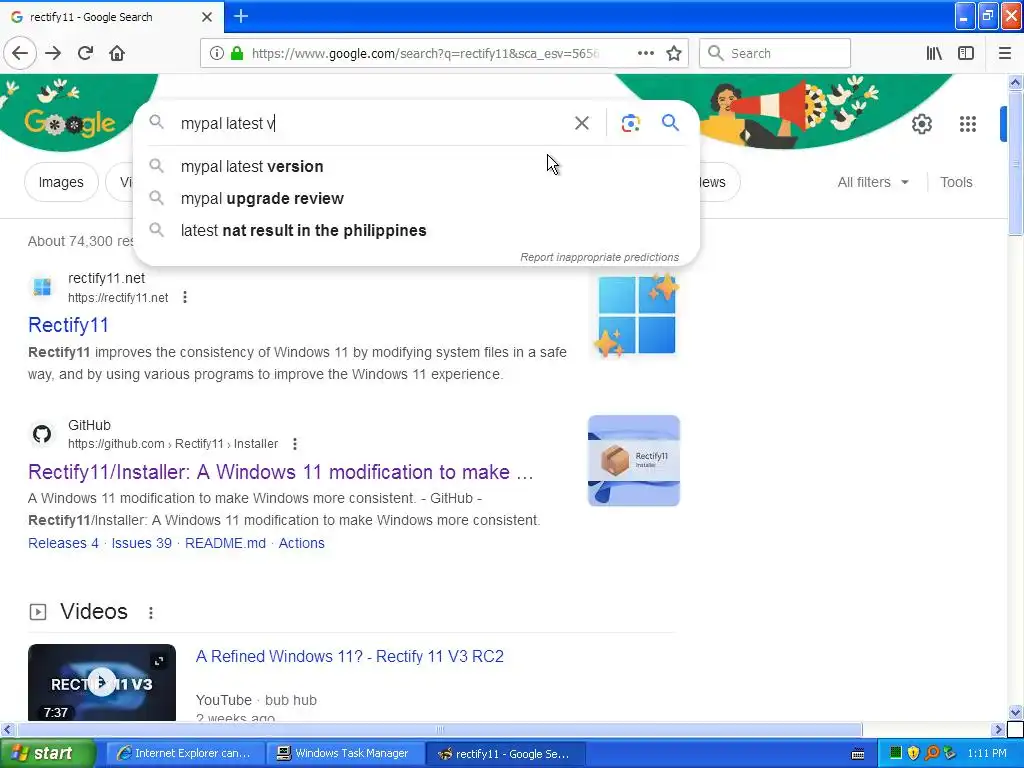The height and width of the screenshot is (768, 1024).
Task: Click the GitHub octocat favicon
Action: [42, 434]
